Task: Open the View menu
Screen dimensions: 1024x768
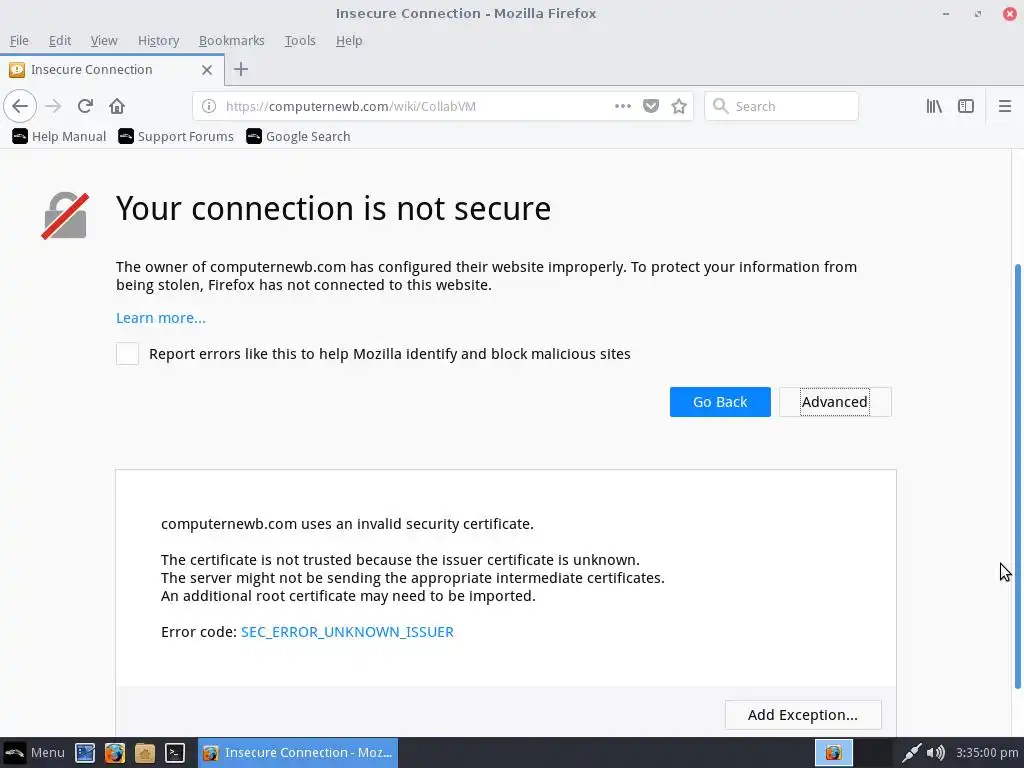Action: tap(104, 40)
